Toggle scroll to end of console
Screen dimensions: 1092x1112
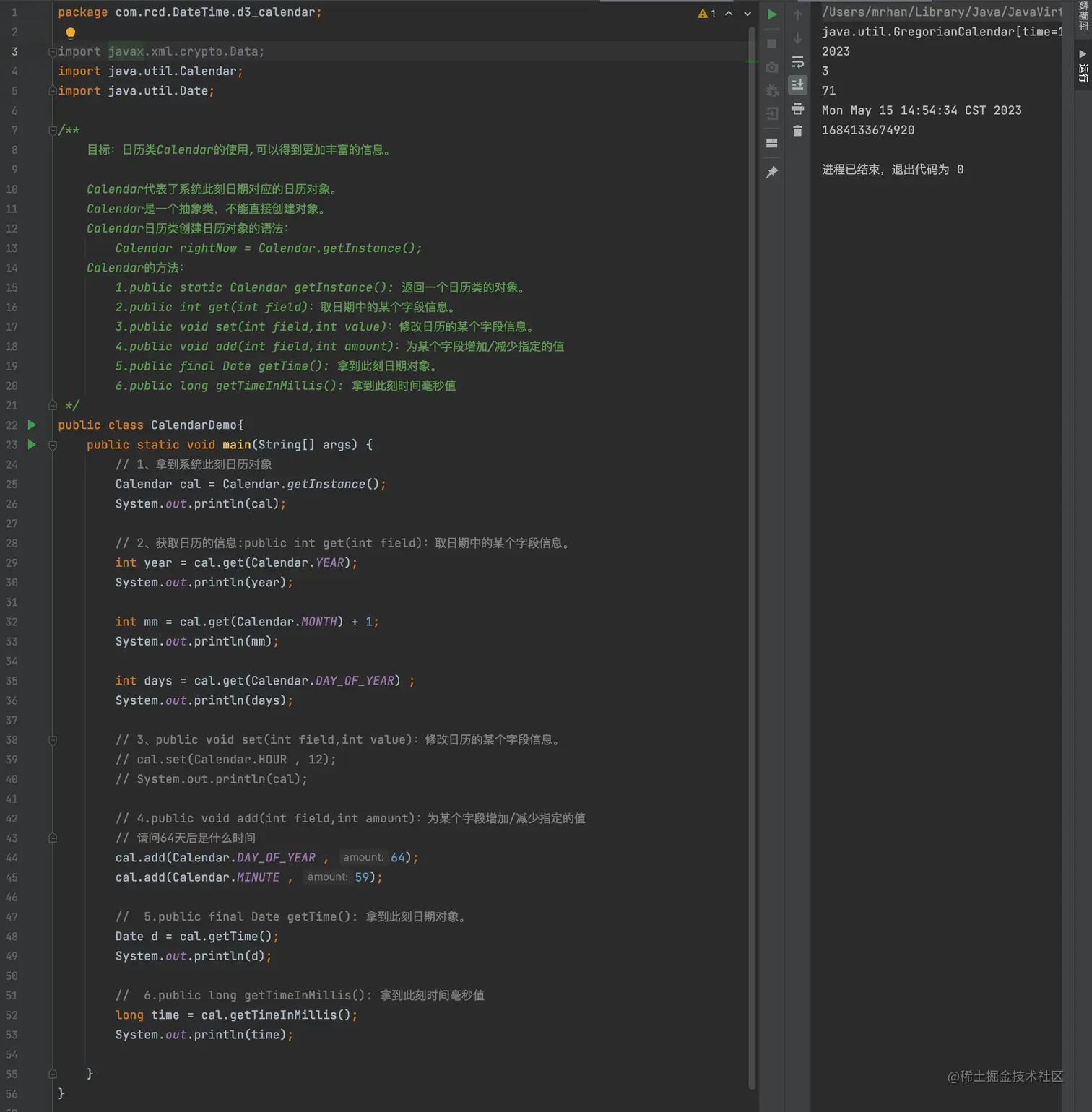tap(797, 84)
